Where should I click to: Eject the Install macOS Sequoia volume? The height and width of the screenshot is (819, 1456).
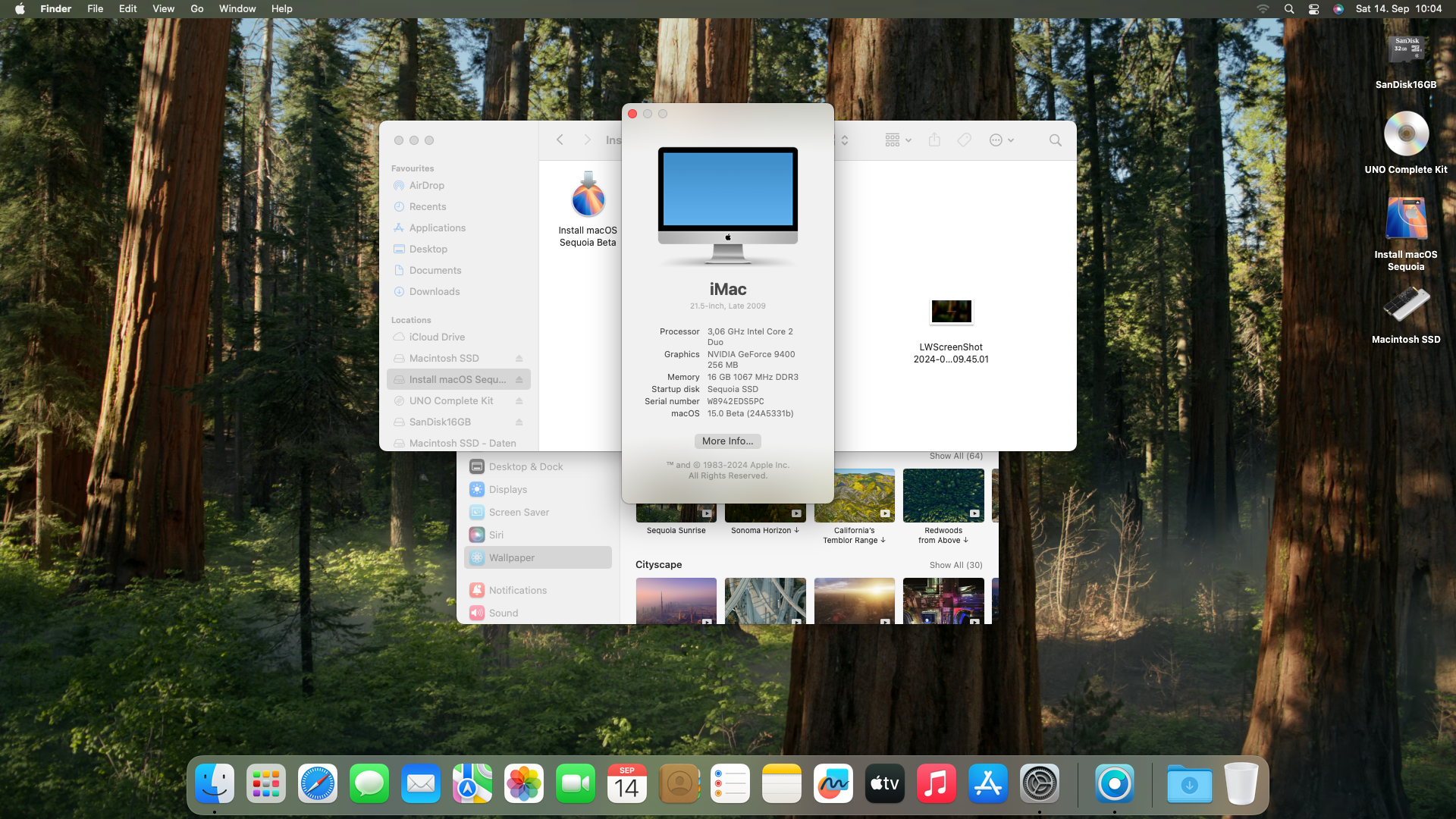519,380
